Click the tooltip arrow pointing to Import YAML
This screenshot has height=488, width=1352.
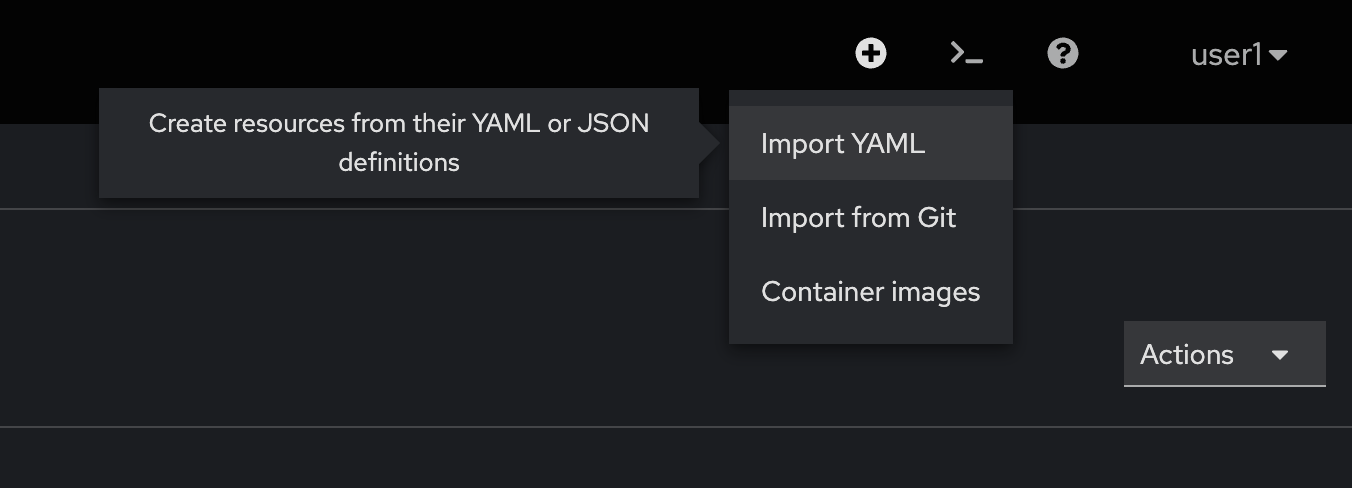(709, 143)
